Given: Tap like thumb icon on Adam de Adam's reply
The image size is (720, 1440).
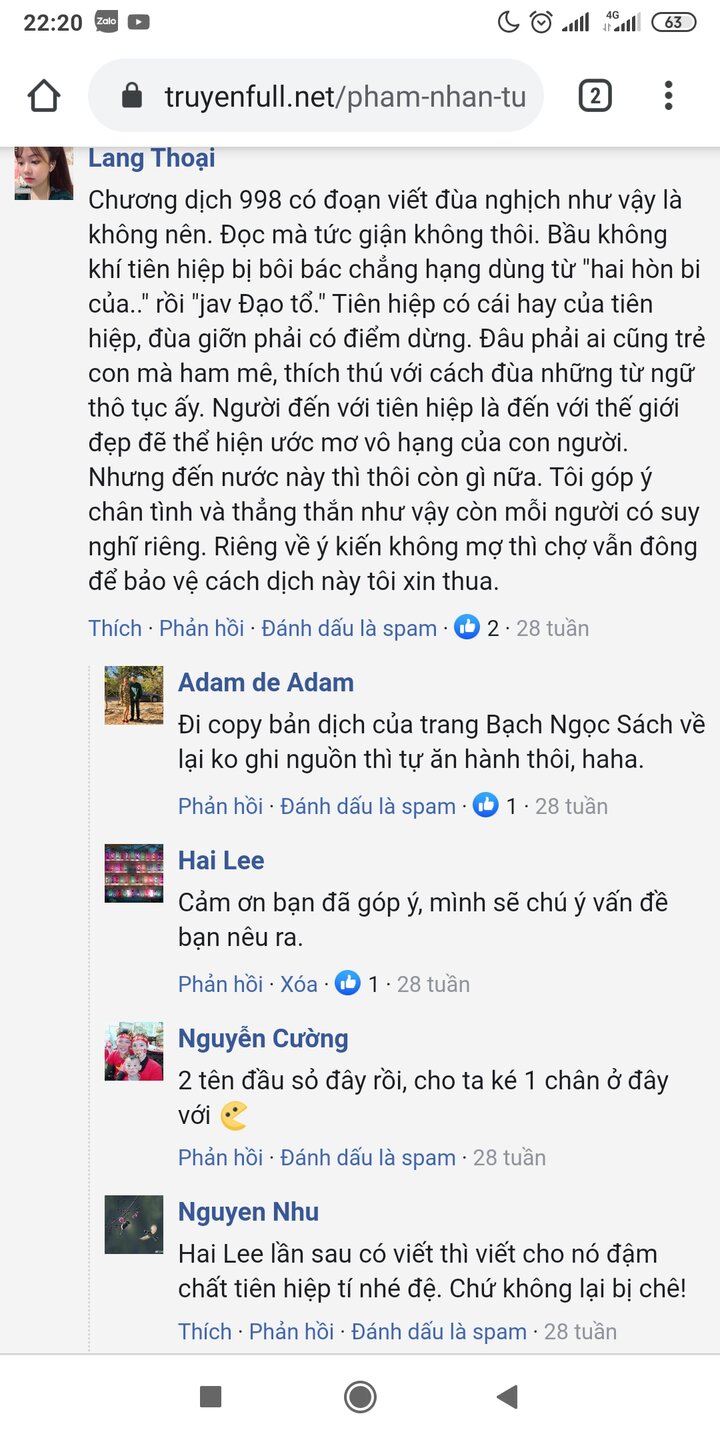Looking at the screenshot, I should pyautogui.click(x=486, y=805).
